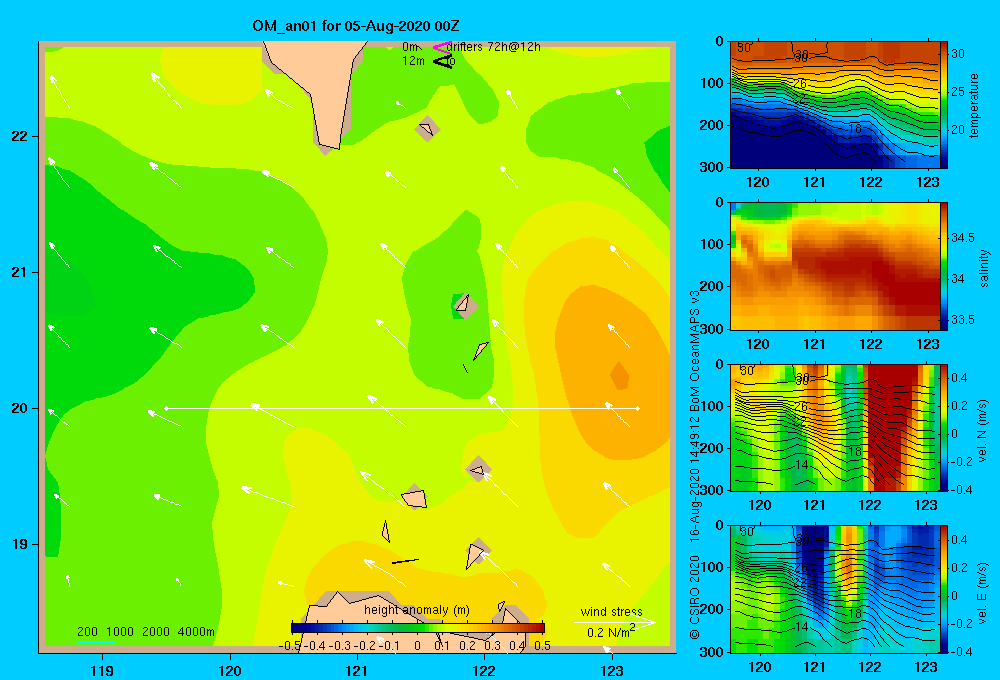The height and width of the screenshot is (680, 1000).
Task: Click the '200' depth contour legend text
Action: pos(87,632)
